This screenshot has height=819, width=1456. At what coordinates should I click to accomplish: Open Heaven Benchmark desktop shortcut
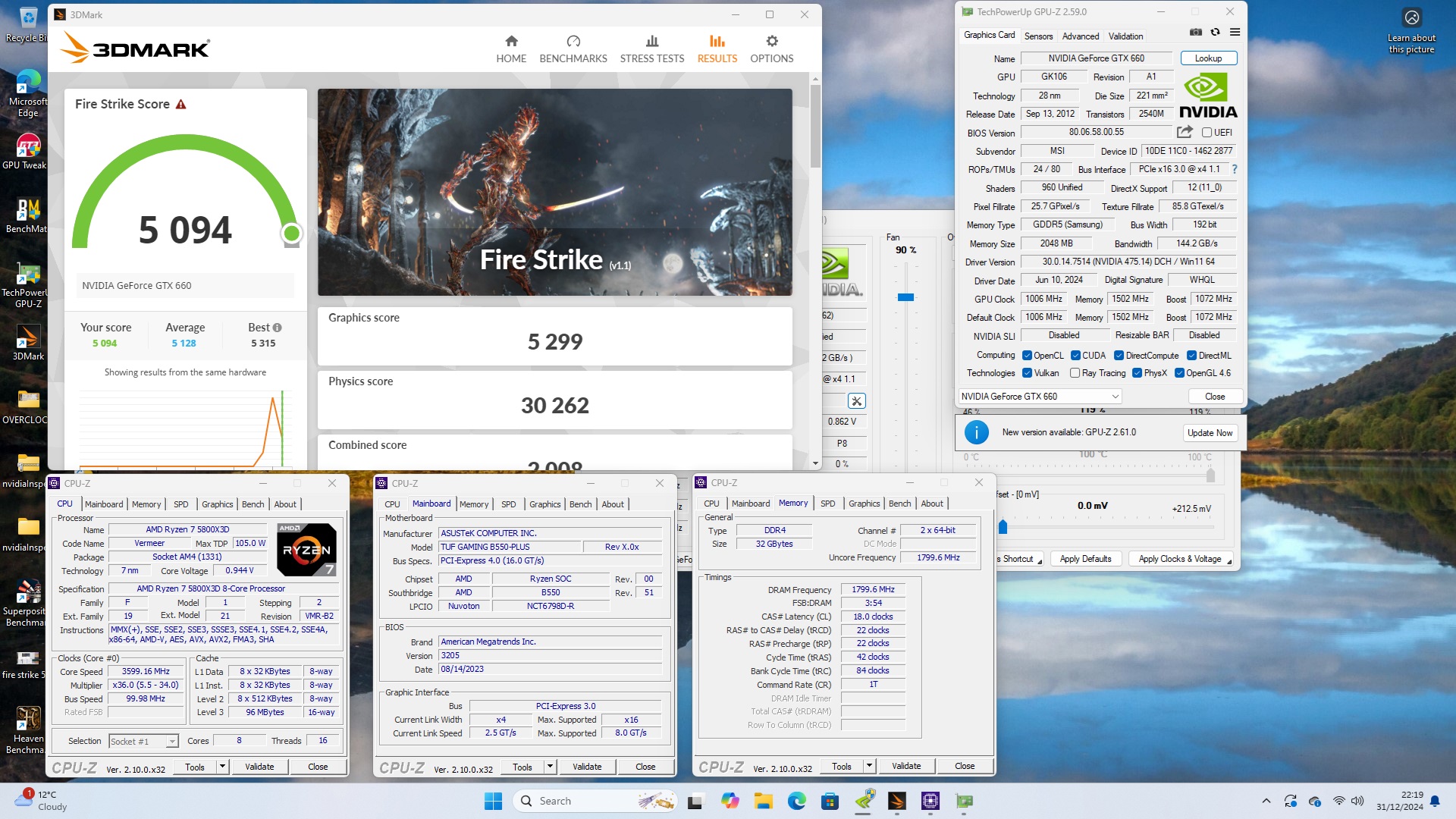[x=28, y=730]
